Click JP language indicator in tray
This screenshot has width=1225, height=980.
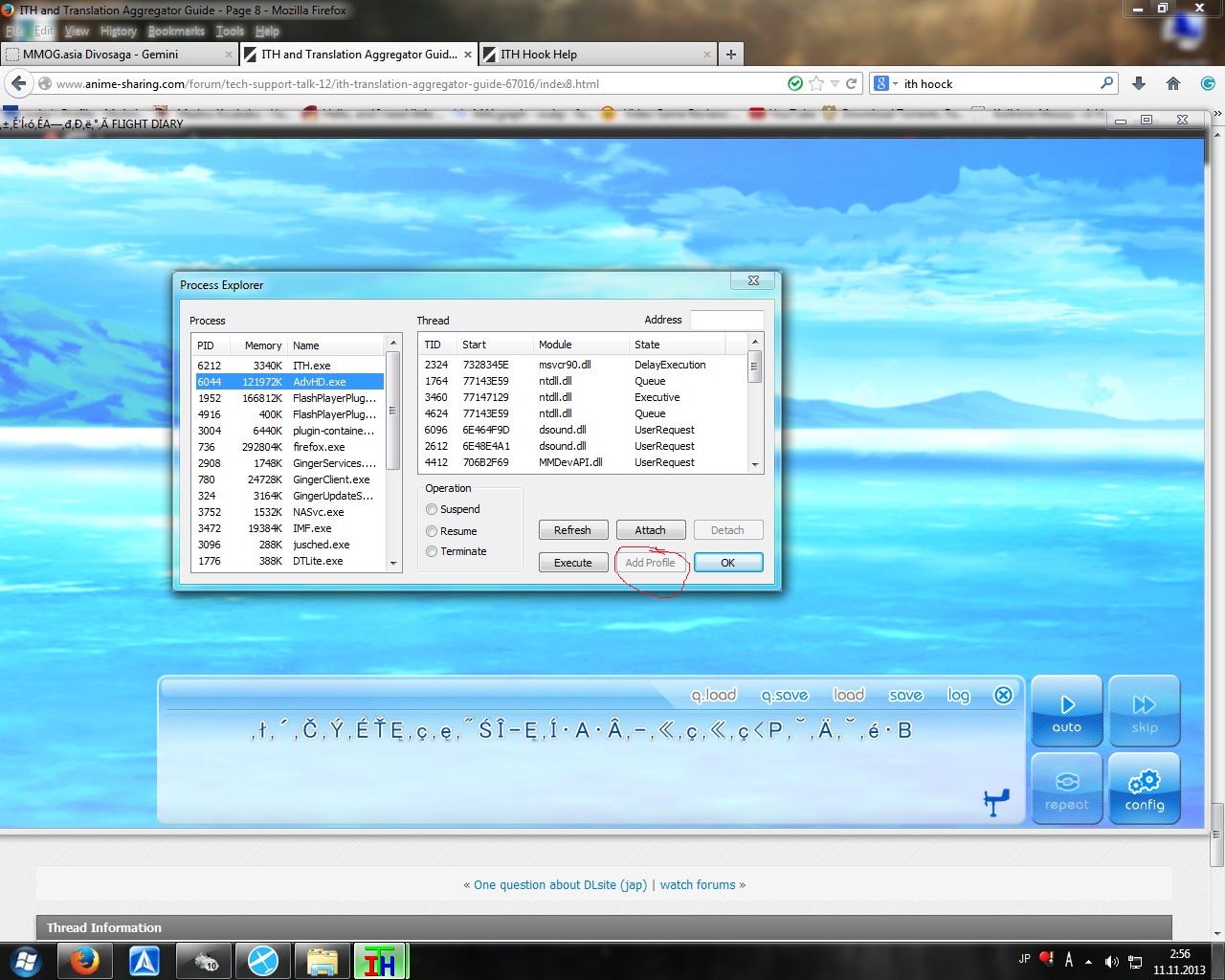point(1024,959)
